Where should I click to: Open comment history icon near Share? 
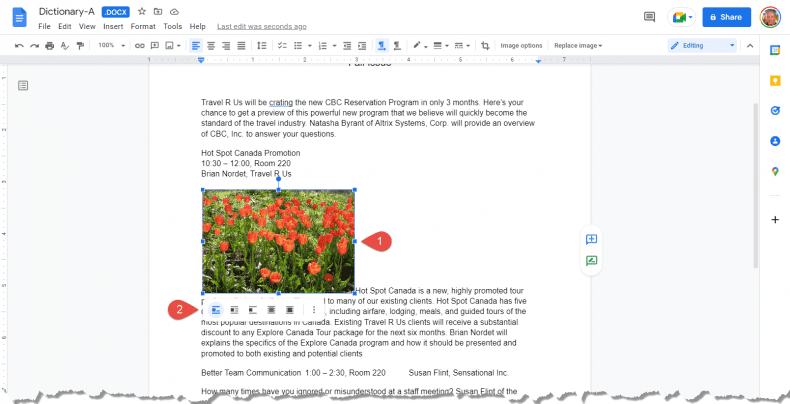pos(650,17)
